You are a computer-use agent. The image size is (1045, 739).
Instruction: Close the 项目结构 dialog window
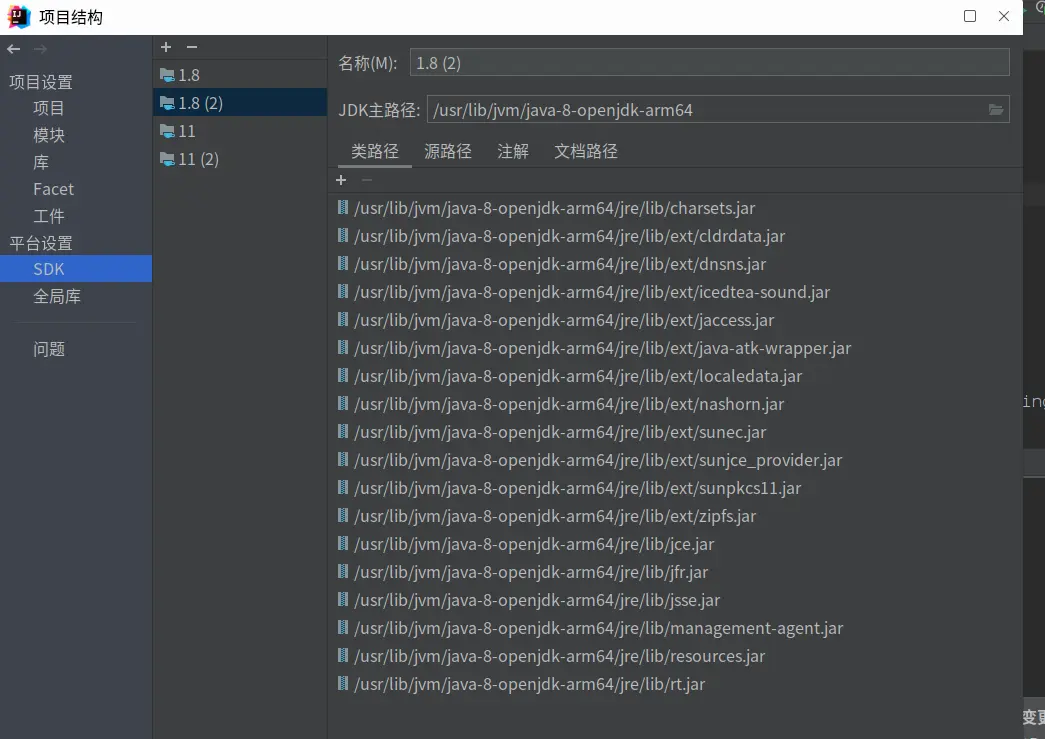pos(1004,16)
